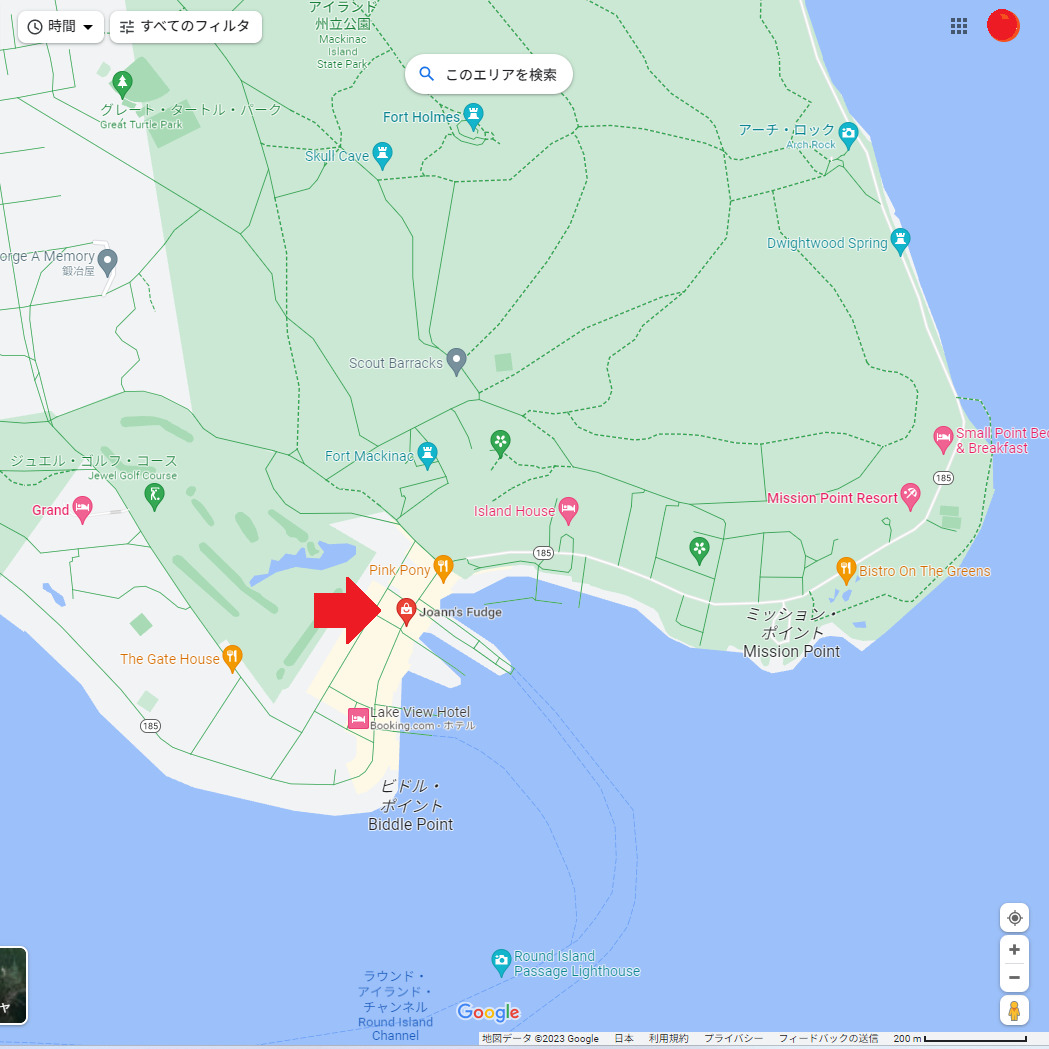The width and height of the screenshot is (1049, 1049).
Task: Open the account profile avatar
Action: (x=1003, y=25)
